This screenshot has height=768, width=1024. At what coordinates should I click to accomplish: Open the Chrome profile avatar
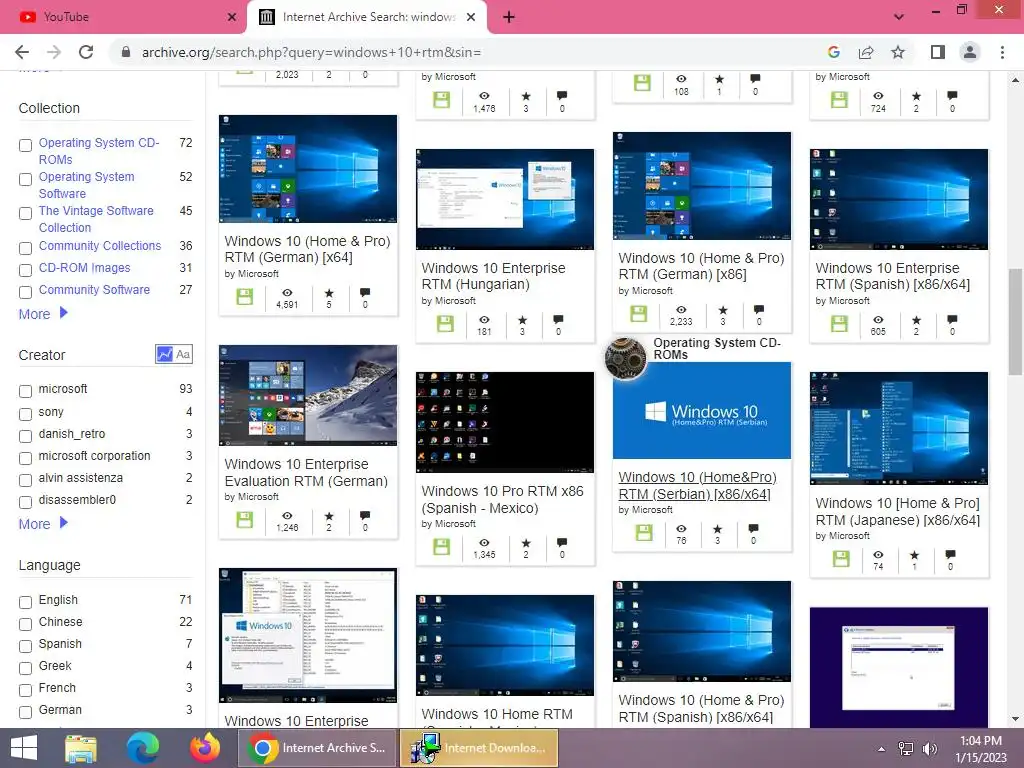(970, 52)
